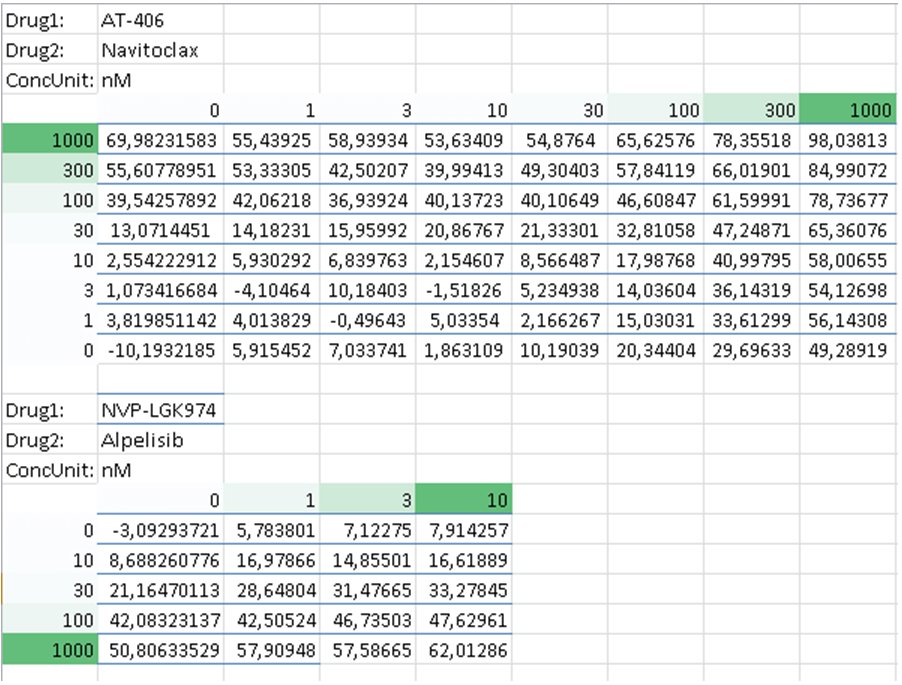Select the nM cell below Alpelisib
The image size is (902, 685).
coord(160,470)
